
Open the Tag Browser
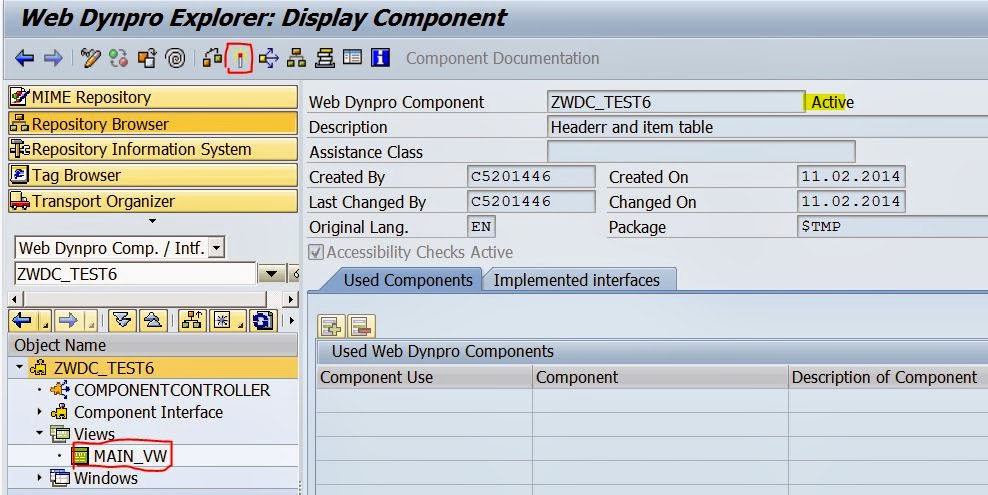click(152, 175)
